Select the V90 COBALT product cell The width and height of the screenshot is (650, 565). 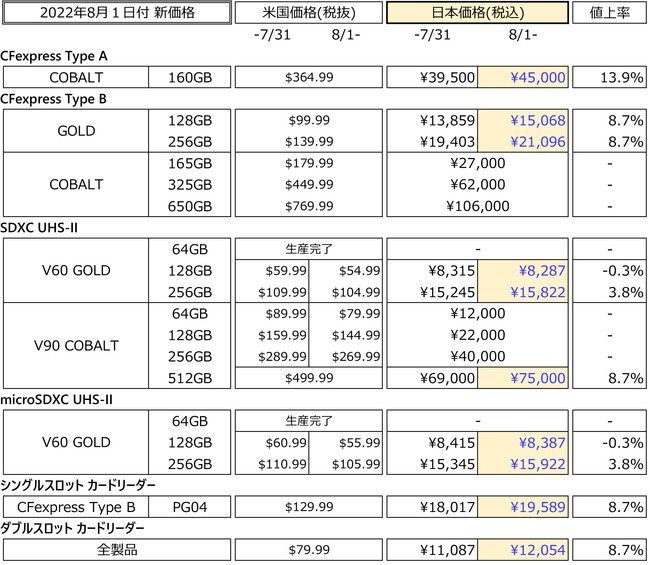click(75, 345)
